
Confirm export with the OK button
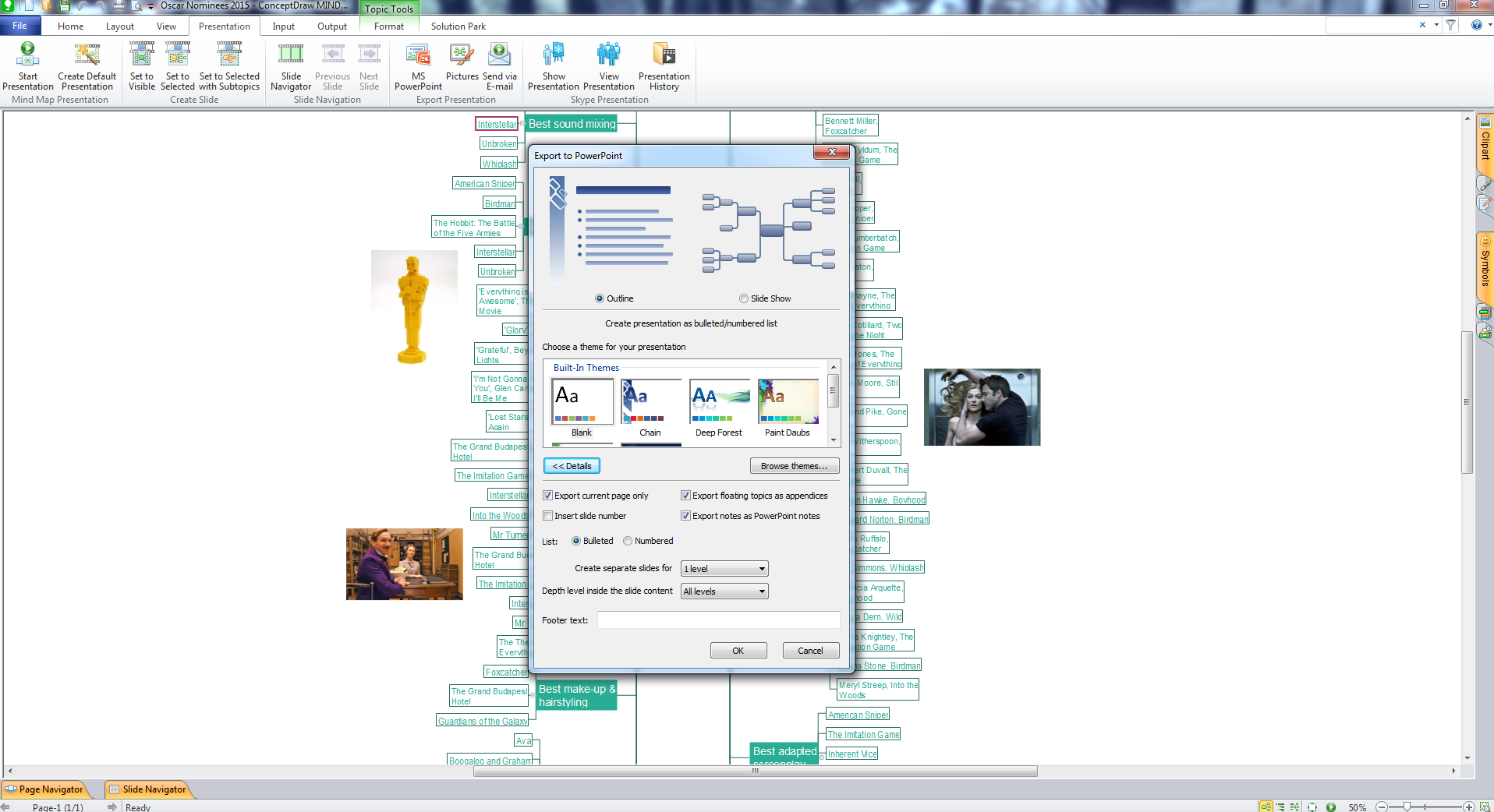coord(738,651)
